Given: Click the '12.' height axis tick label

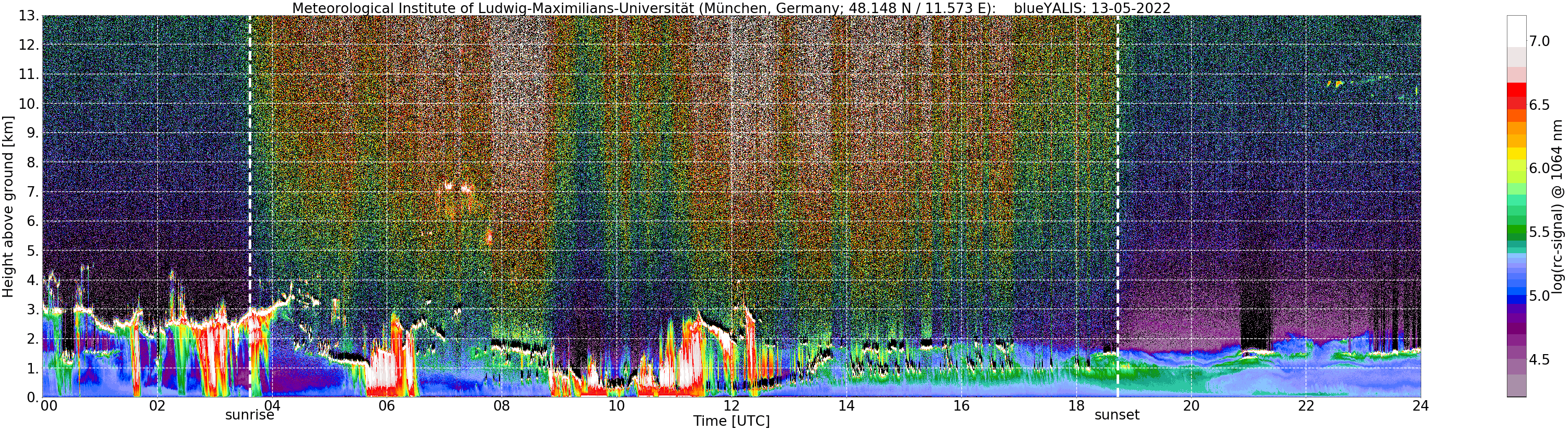Looking at the screenshot, I should click(29, 45).
